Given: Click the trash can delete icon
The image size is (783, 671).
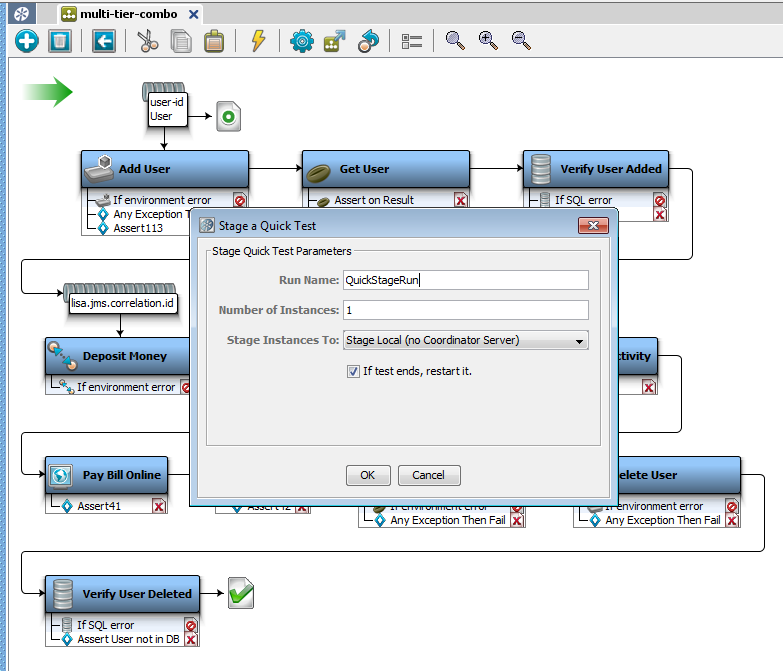Looking at the screenshot, I should [60, 41].
